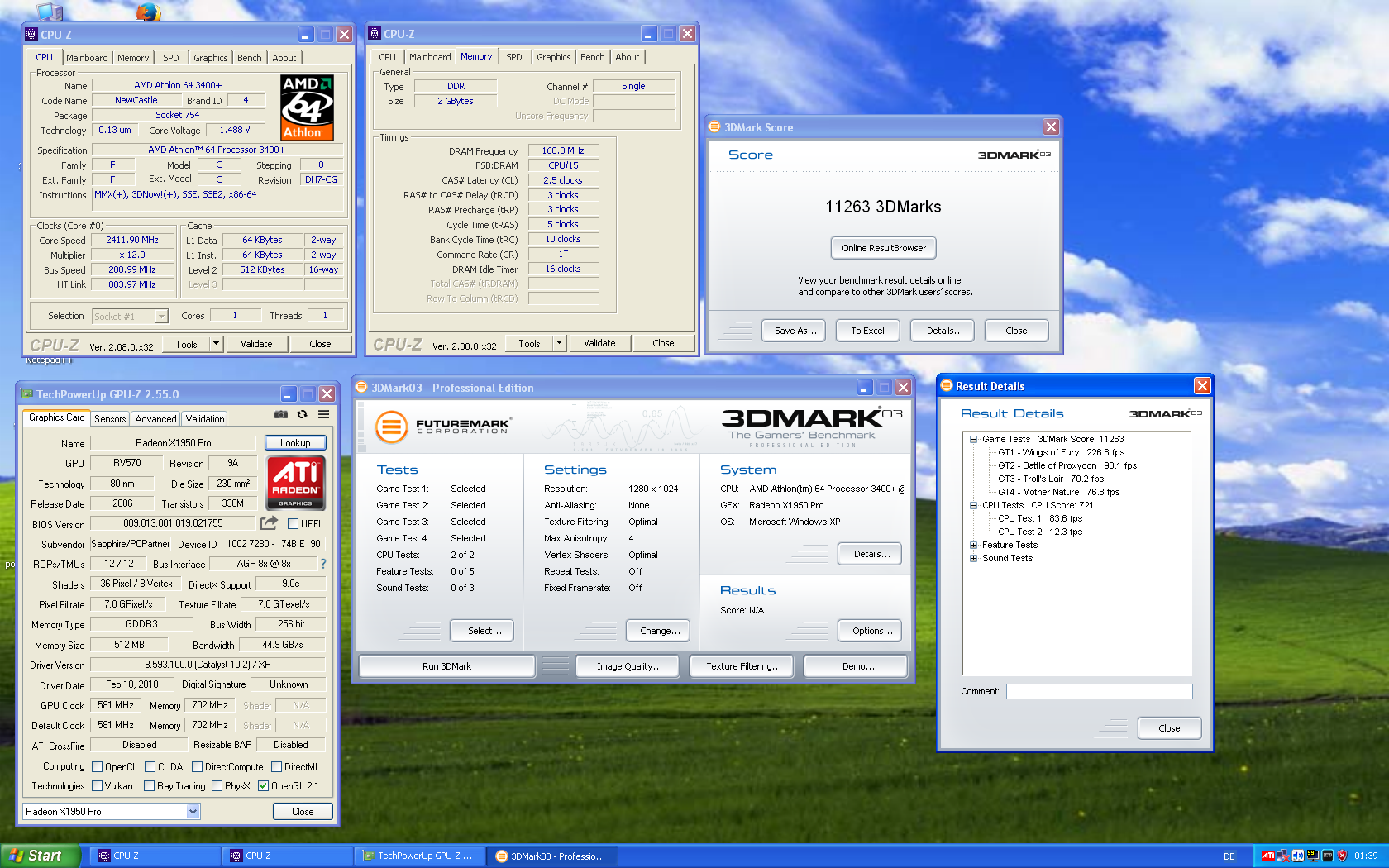Click the Firefox desktop icon
The height and width of the screenshot is (868, 1389).
coord(148,12)
